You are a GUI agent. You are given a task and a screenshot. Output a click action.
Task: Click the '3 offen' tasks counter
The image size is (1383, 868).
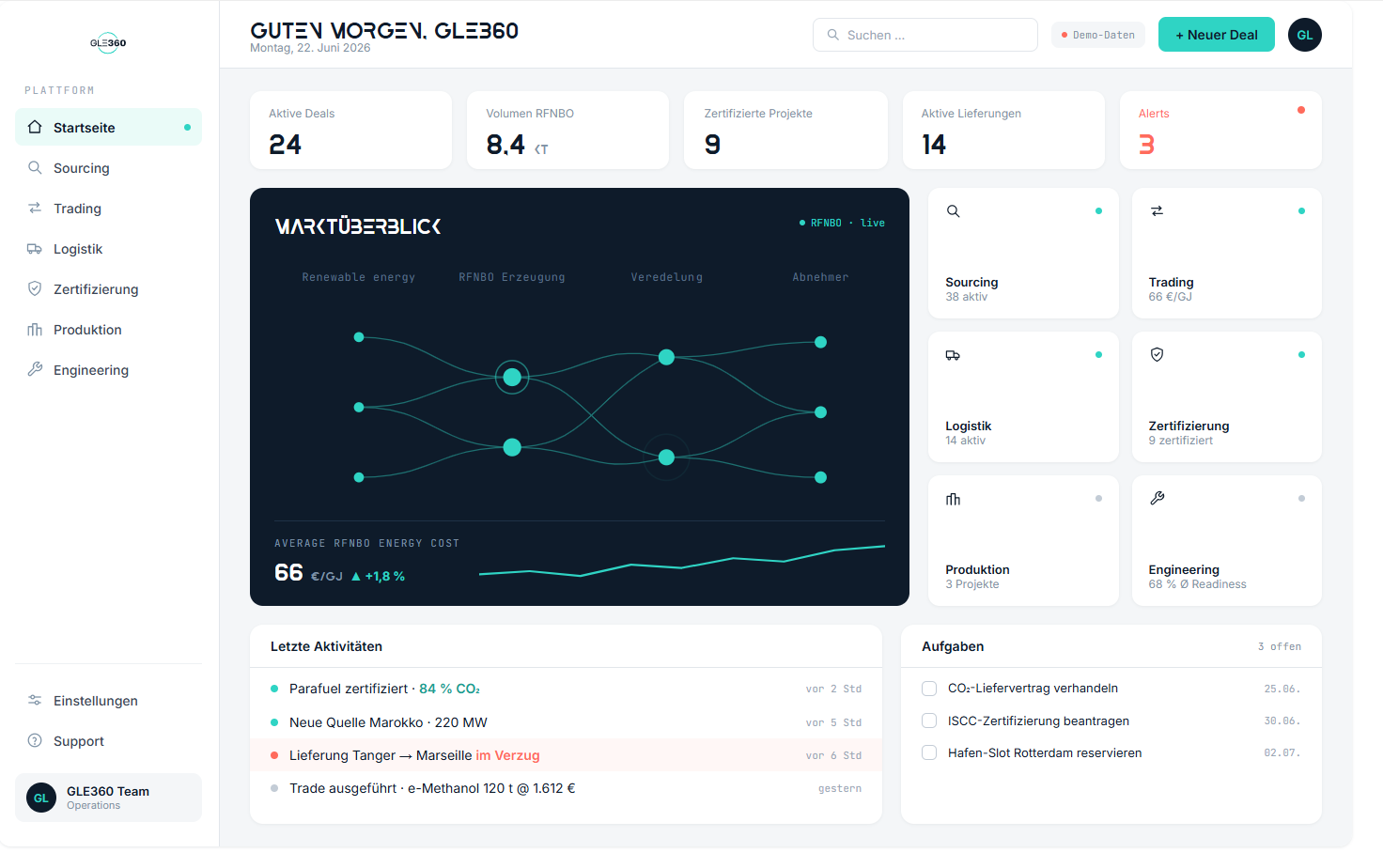pyautogui.click(x=1279, y=646)
